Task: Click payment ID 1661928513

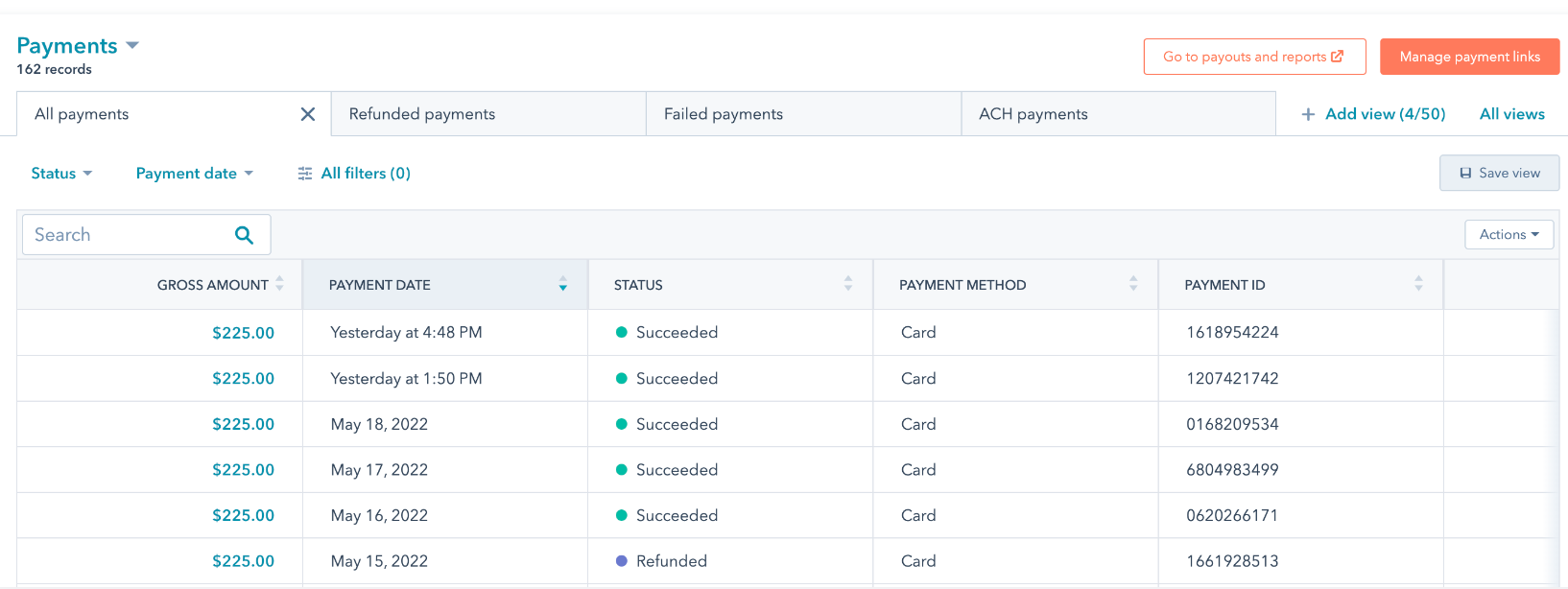Action: 1232,561
